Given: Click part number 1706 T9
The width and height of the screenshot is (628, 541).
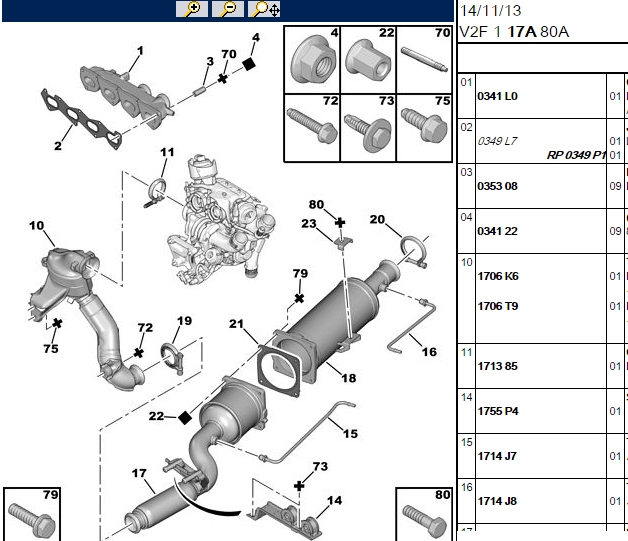Looking at the screenshot, I should click(x=498, y=306).
